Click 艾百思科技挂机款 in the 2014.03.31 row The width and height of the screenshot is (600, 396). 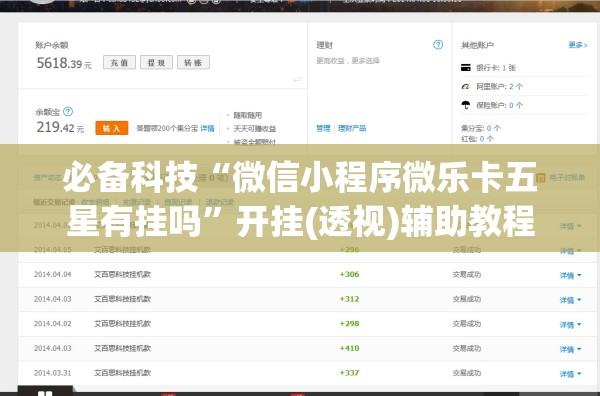(x=122, y=373)
